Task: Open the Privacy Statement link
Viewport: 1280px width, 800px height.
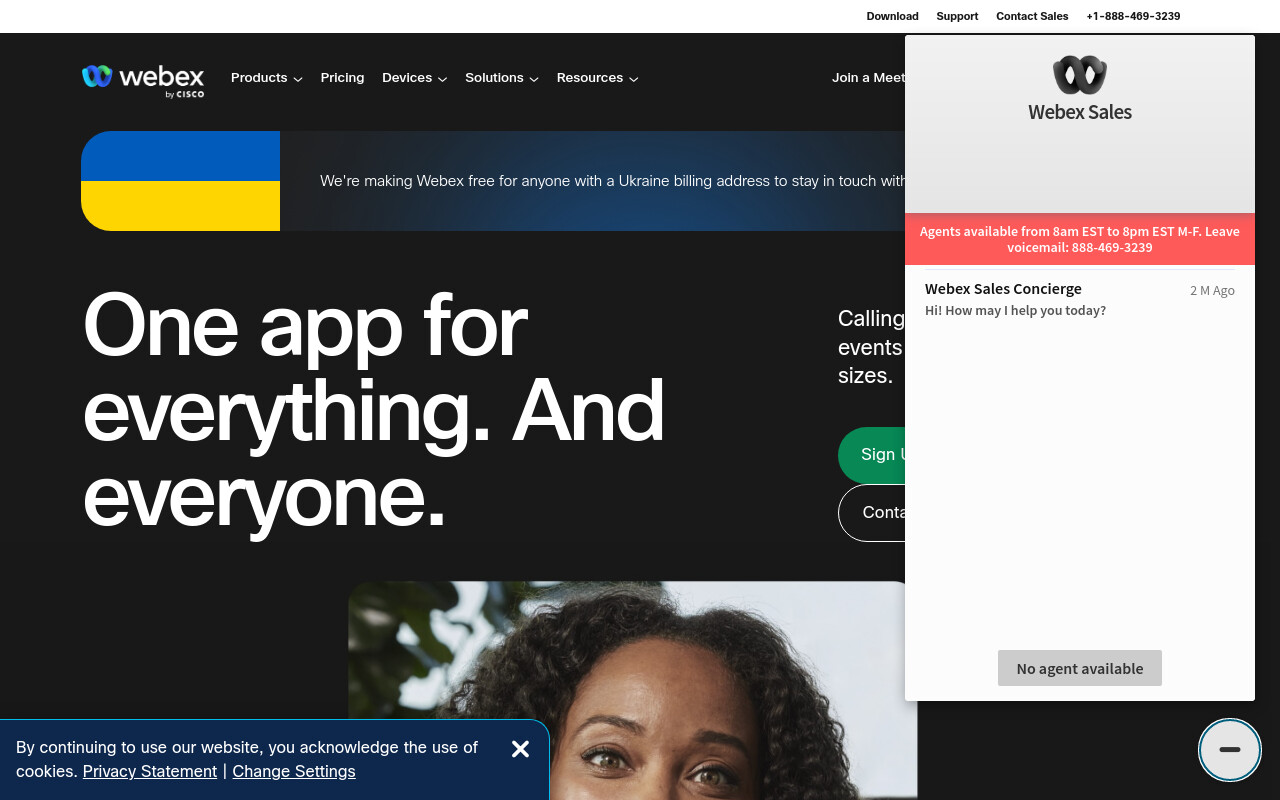Action: click(x=150, y=771)
